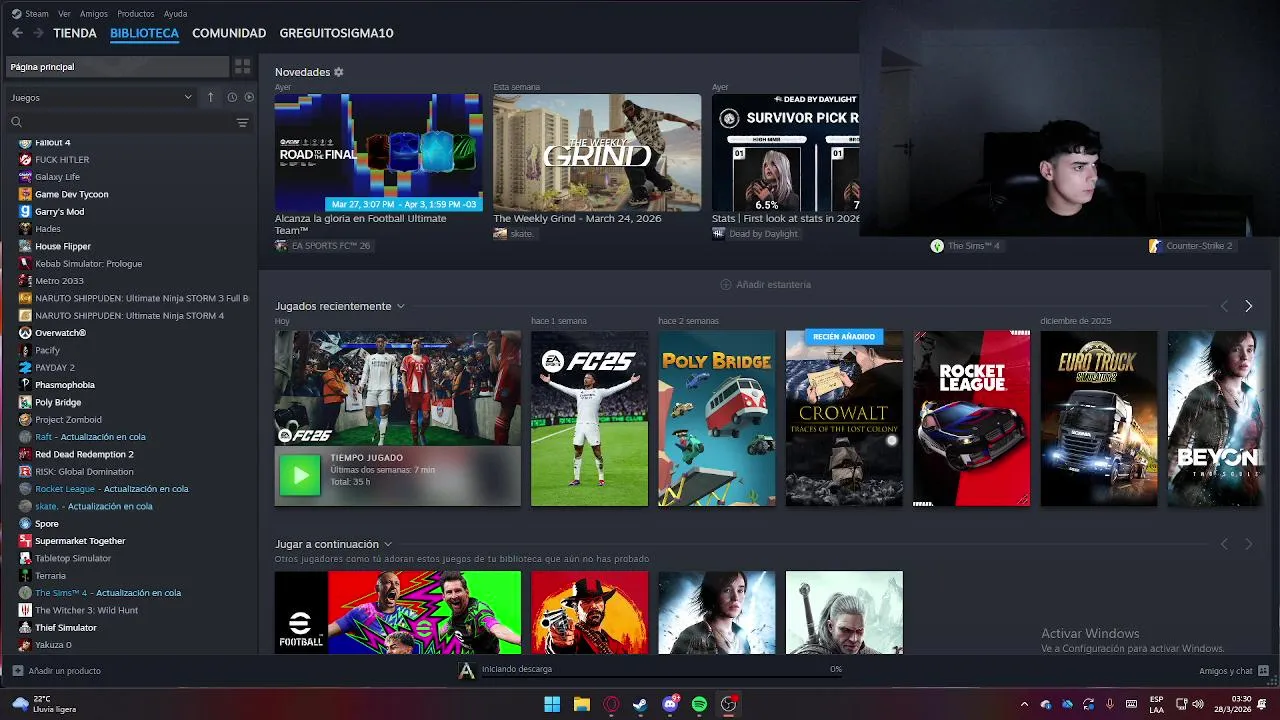This screenshot has width=1280, height=720.
Task: Open the Ver menu
Action: (x=64, y=14)
